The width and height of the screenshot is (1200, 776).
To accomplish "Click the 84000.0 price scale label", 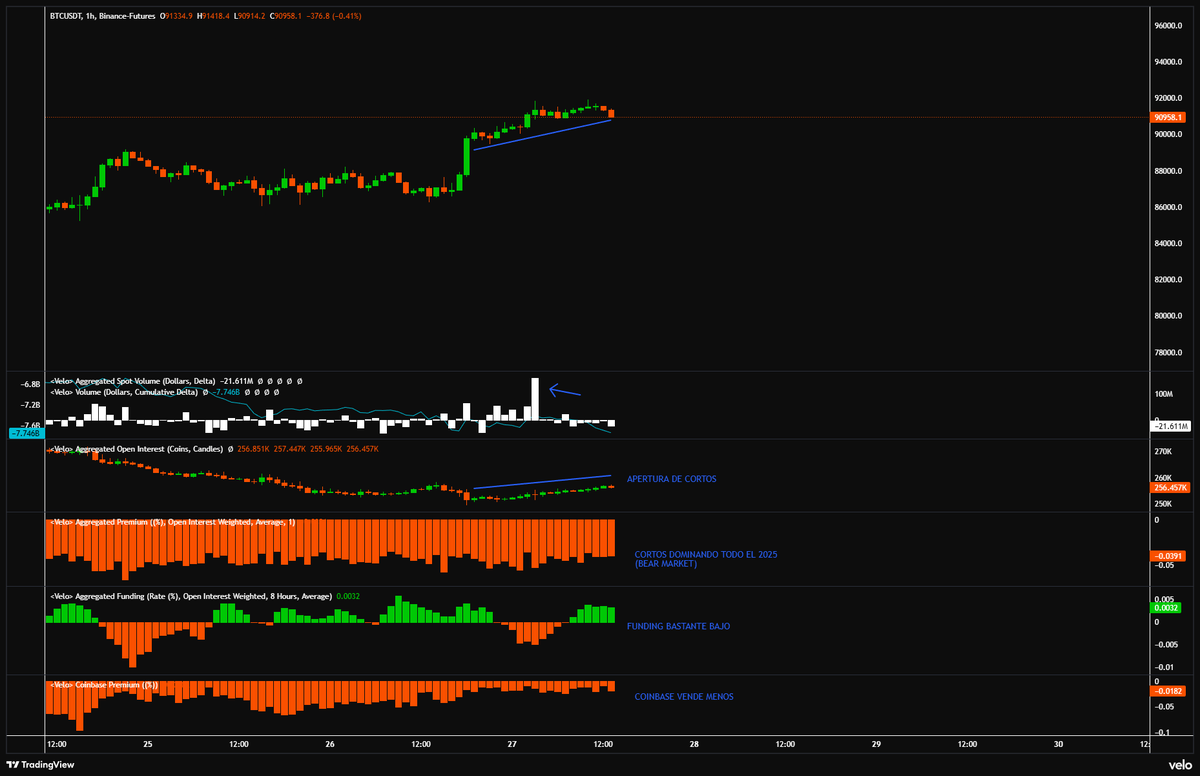I will click(x=1168, y=244).
